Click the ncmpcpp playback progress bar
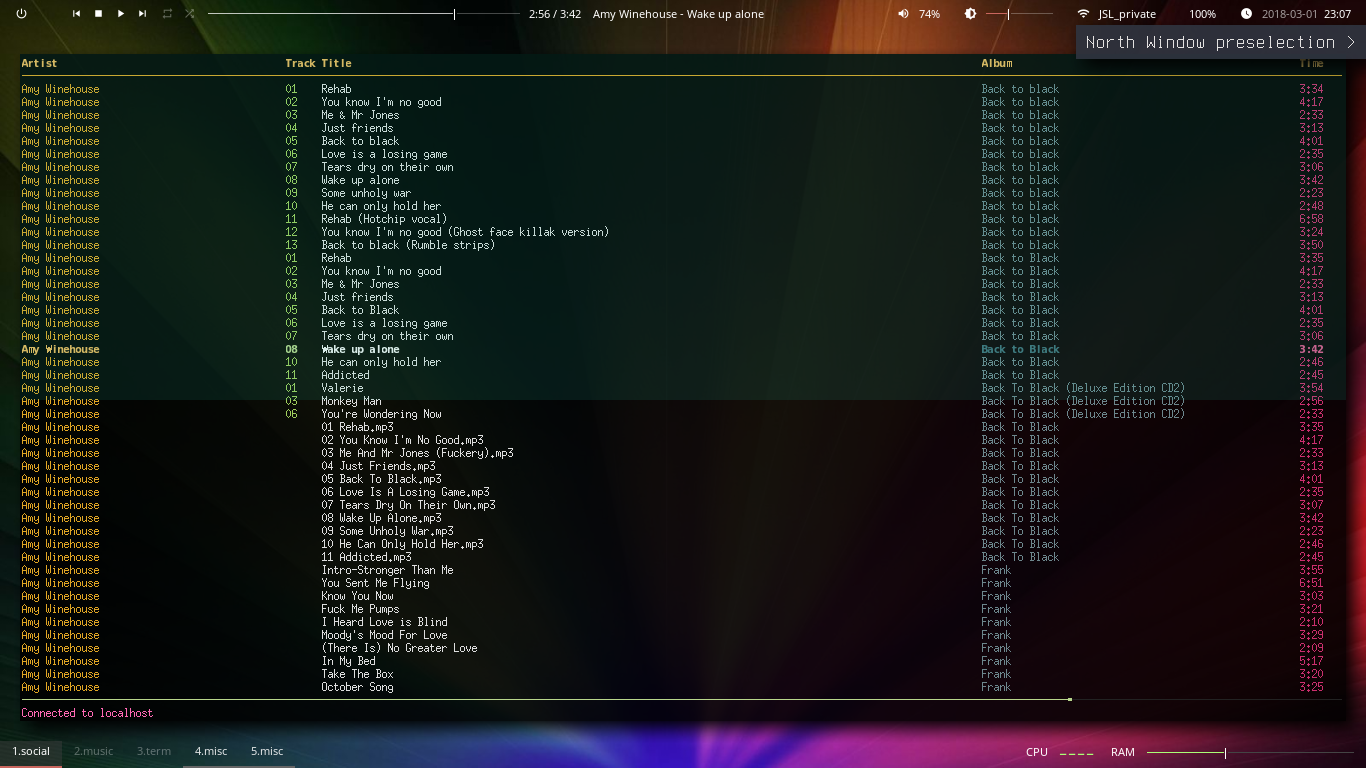Image resolution: width=1366 pixels, height=768 pixels. click(x=682, y=699)
